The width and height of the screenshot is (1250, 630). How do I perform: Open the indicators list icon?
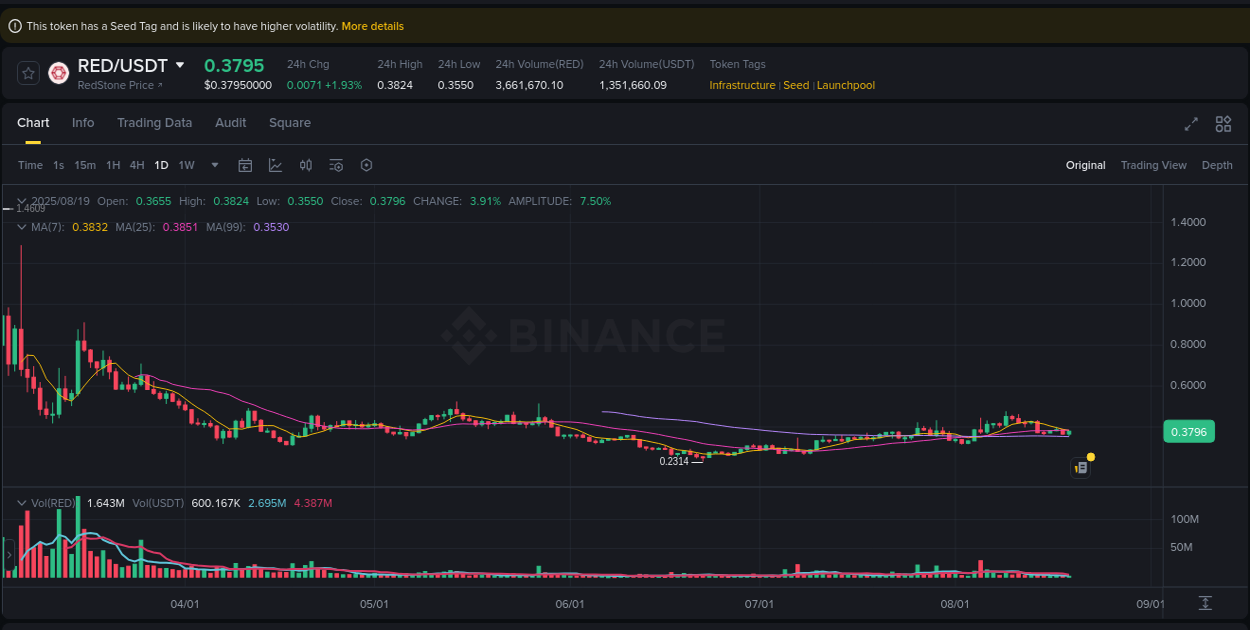point(336,165)
